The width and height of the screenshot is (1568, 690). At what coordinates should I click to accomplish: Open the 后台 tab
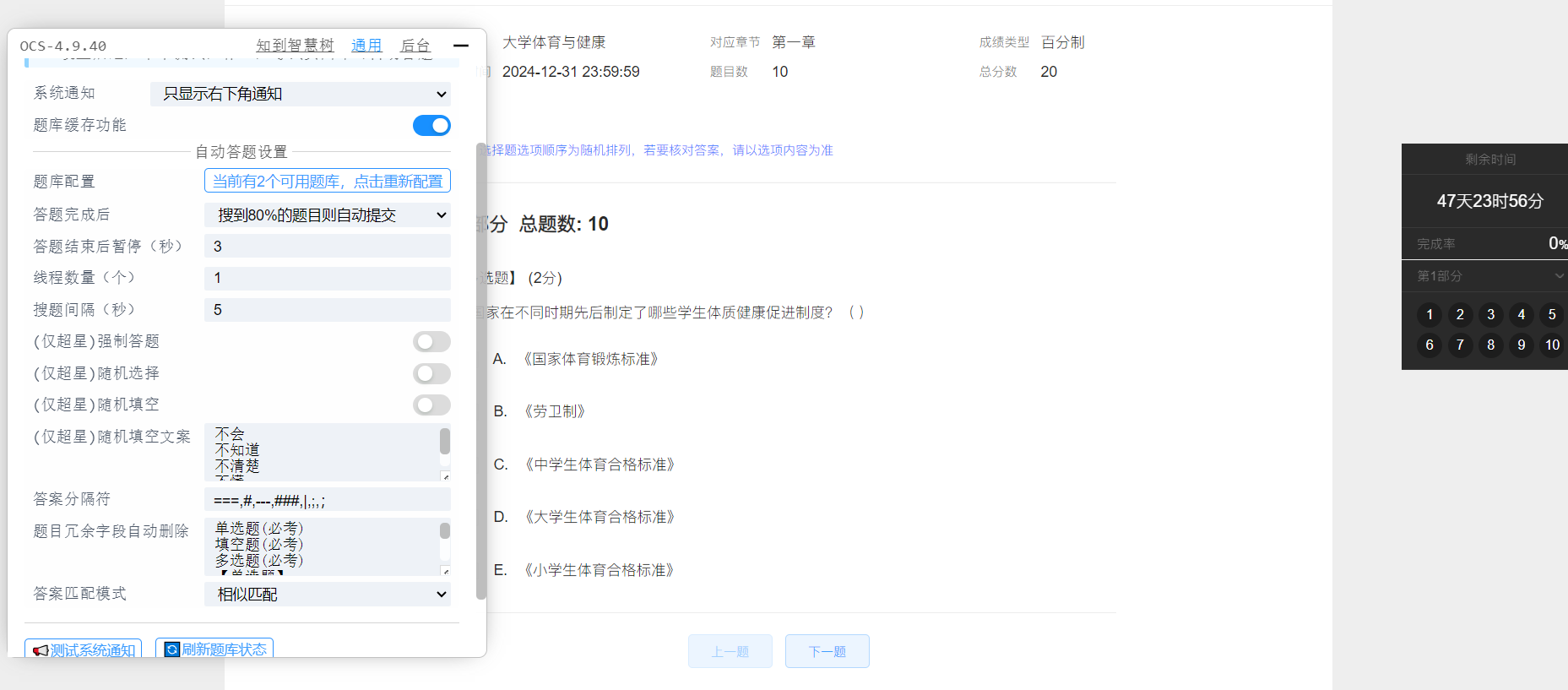415,46
